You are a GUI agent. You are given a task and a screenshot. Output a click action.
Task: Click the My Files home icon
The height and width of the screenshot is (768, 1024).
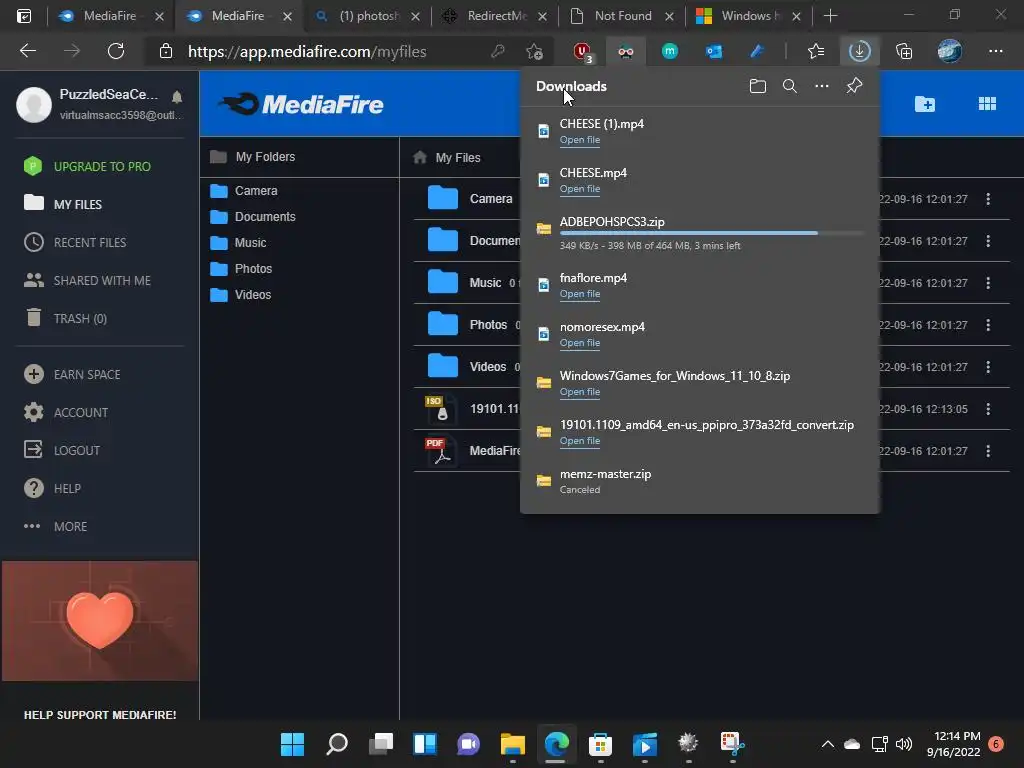420,157
